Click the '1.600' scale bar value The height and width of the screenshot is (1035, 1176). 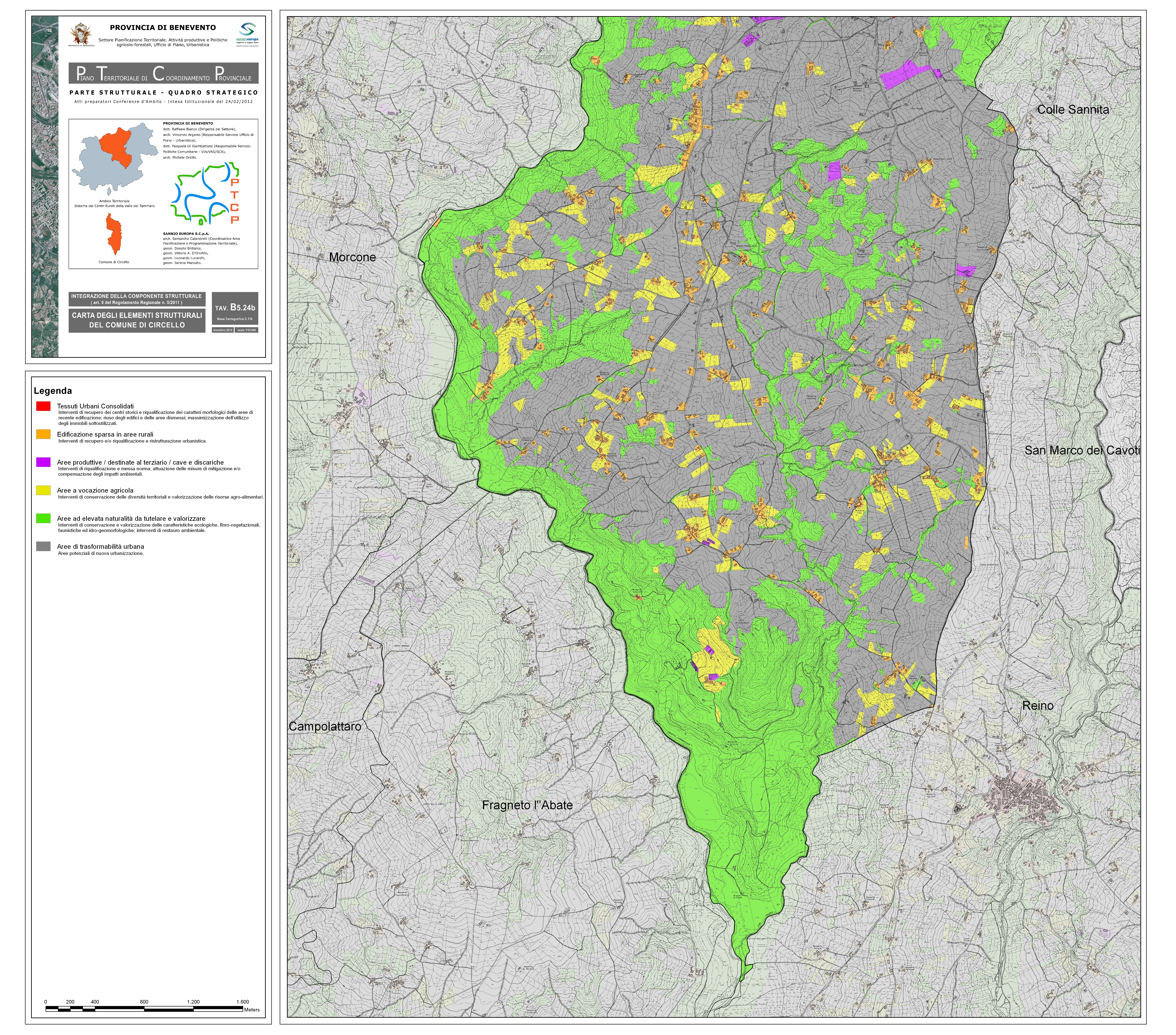tap(242, 1002)
